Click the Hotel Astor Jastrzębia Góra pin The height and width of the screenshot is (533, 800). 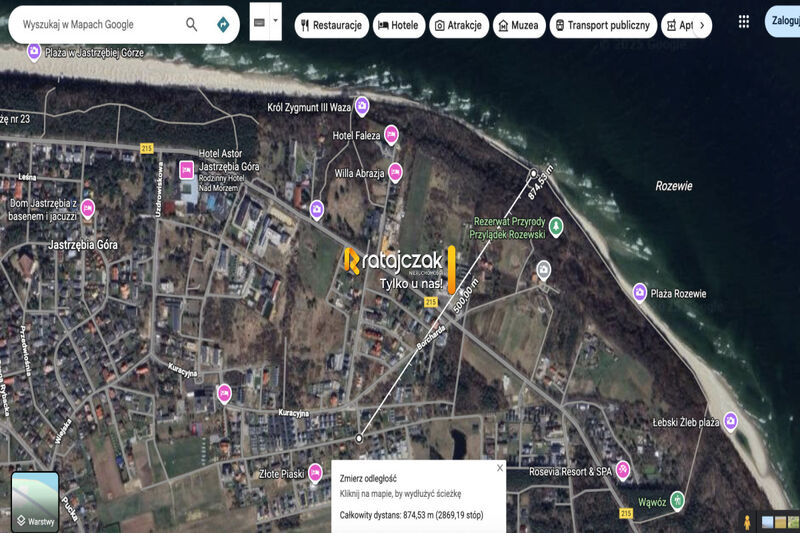(186, 170)
